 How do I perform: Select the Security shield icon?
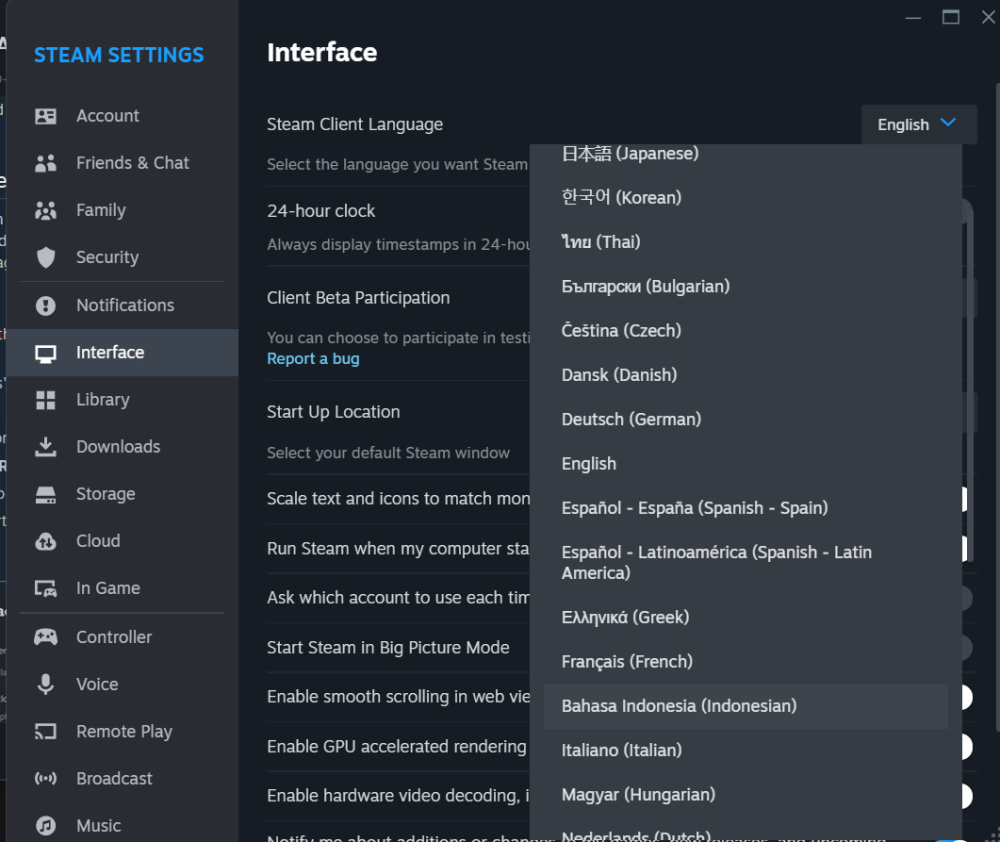coord(46,258)
